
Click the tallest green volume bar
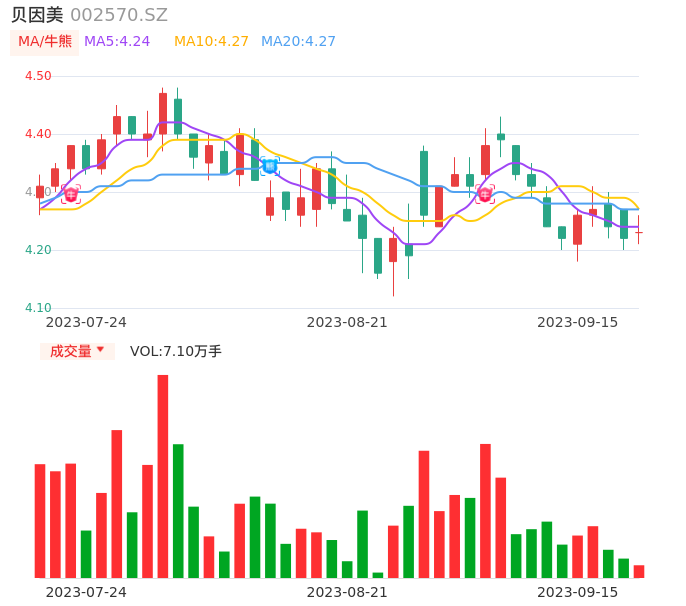coord(178,510)
